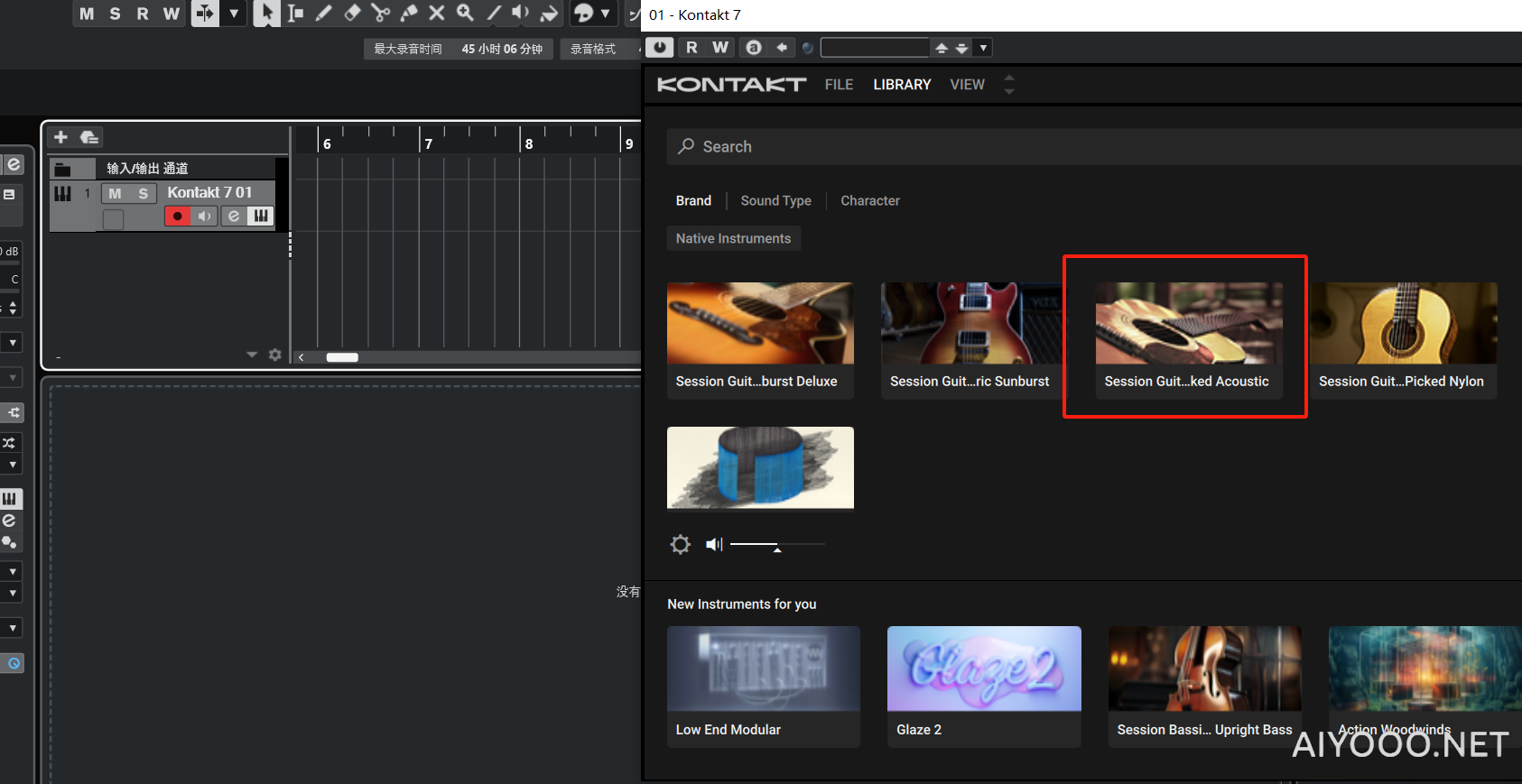Click the Kontakt 7 01 track name
1522x784 pixels.
pos(209,192)
